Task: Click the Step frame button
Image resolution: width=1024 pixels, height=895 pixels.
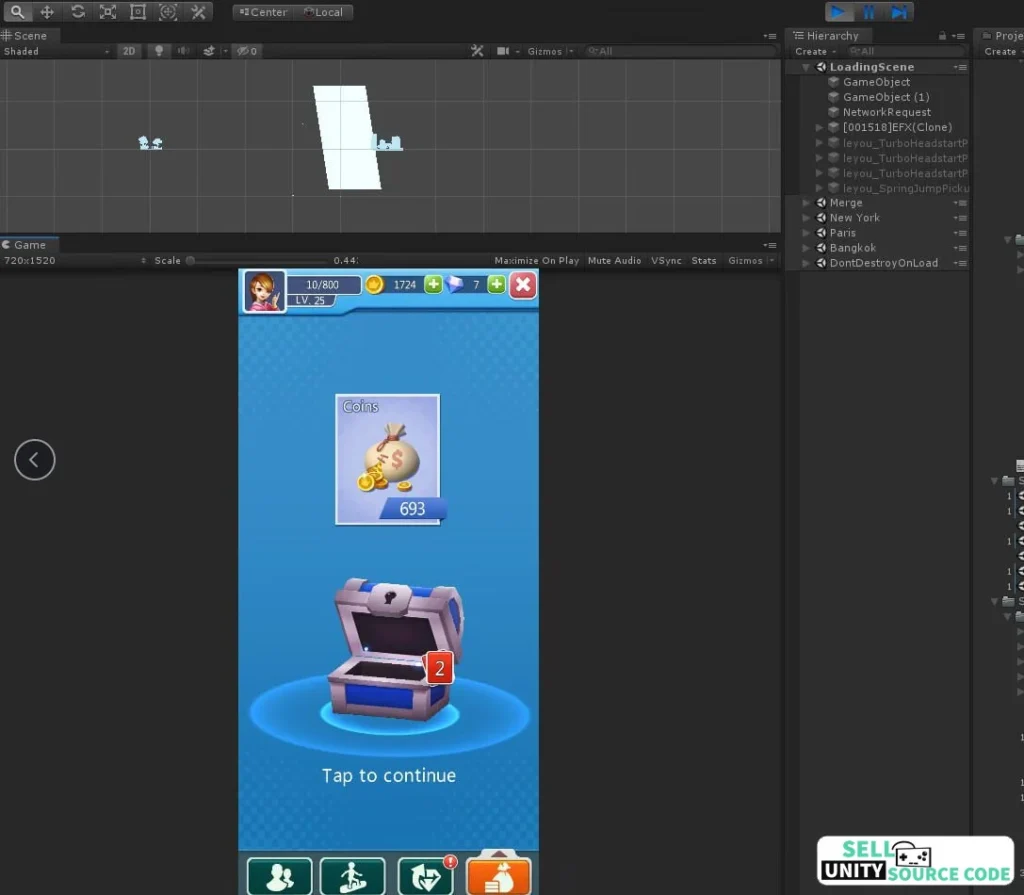Action: tap(899, 12)
